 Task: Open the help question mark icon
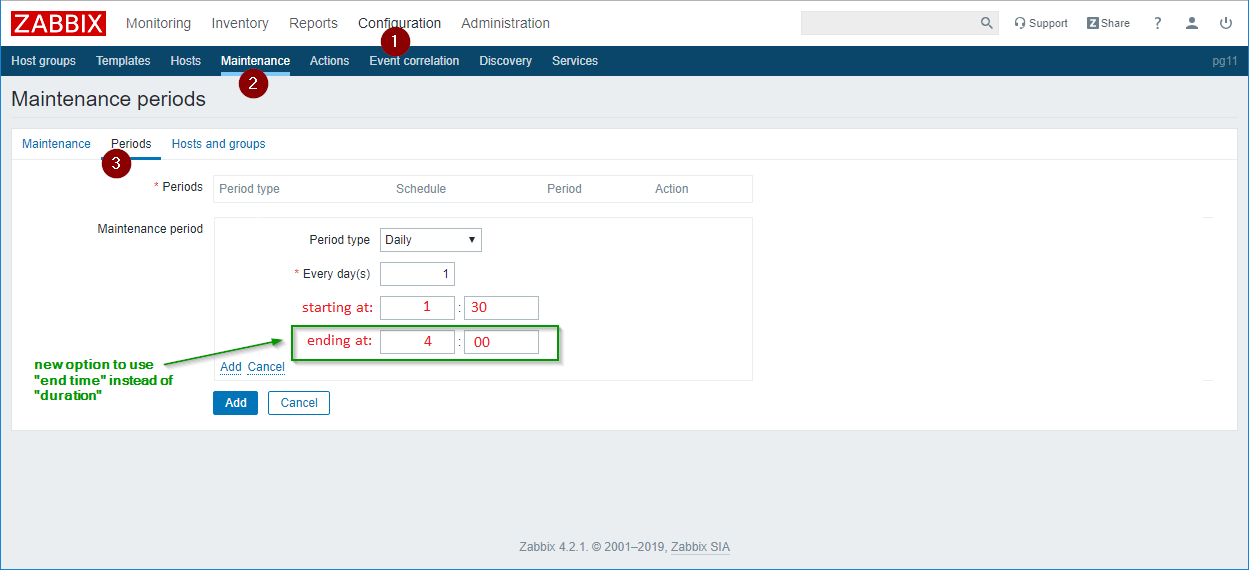(1158, 23)
